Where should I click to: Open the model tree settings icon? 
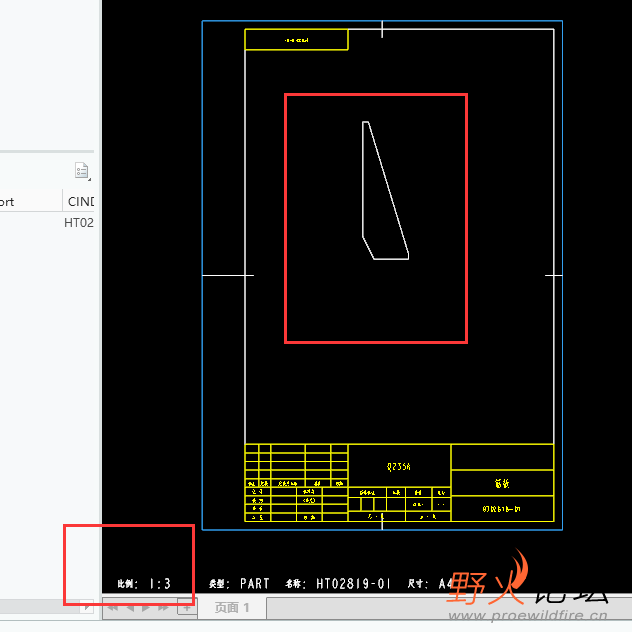[83, 171]
